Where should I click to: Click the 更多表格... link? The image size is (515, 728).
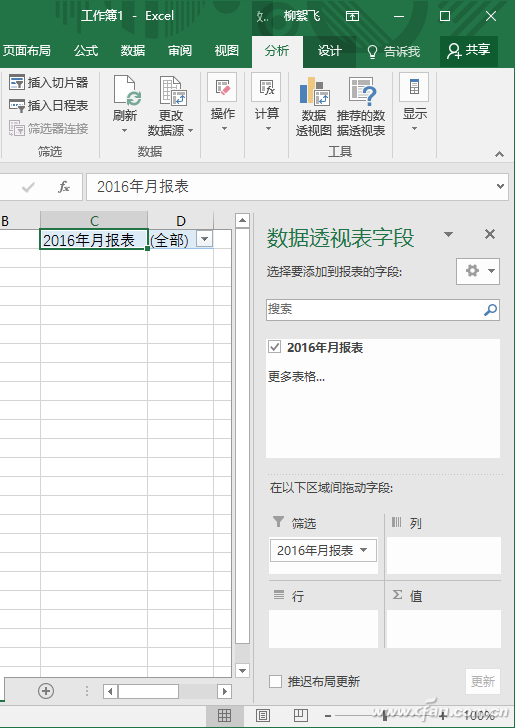click(x=296, y=377)
